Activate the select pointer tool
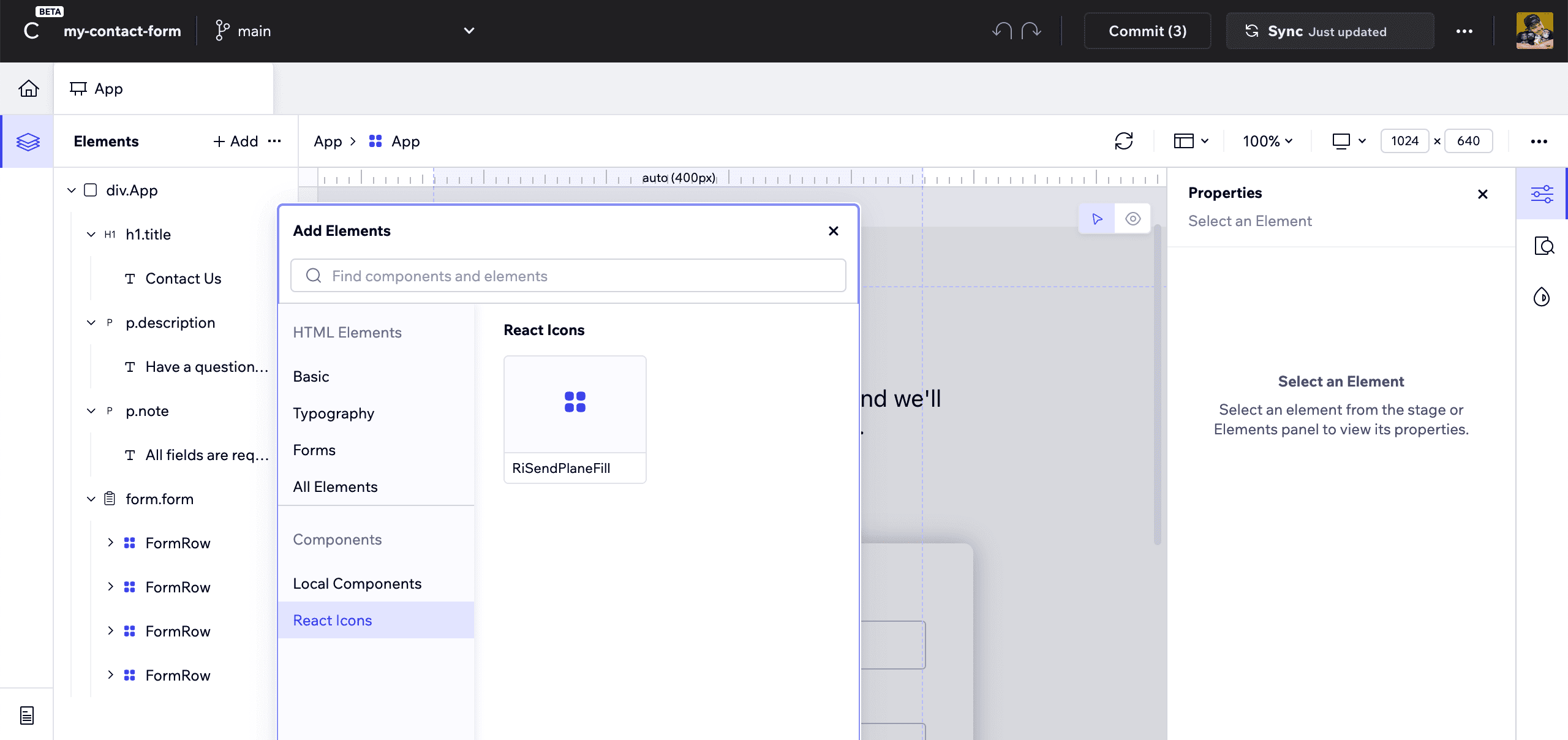The image size is (1568, 740). coord(1097,219)
